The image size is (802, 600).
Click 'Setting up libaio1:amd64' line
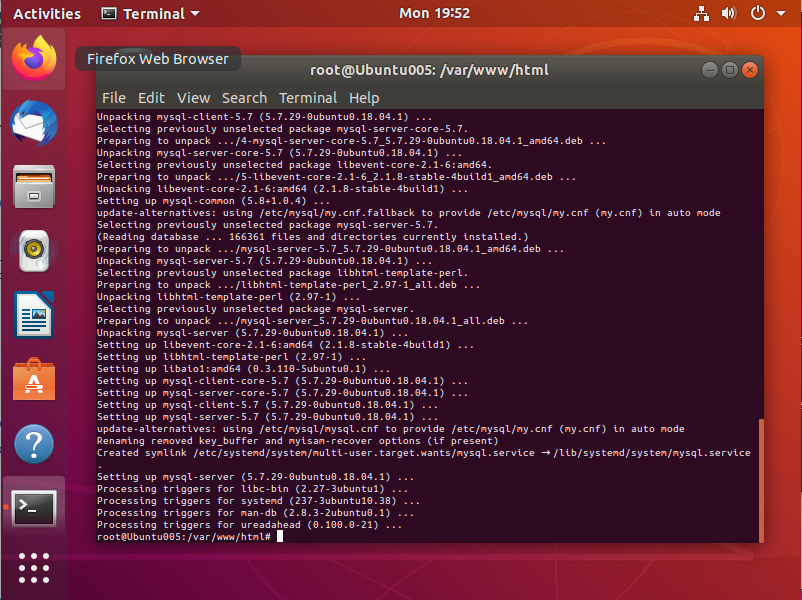click(243, 369)
